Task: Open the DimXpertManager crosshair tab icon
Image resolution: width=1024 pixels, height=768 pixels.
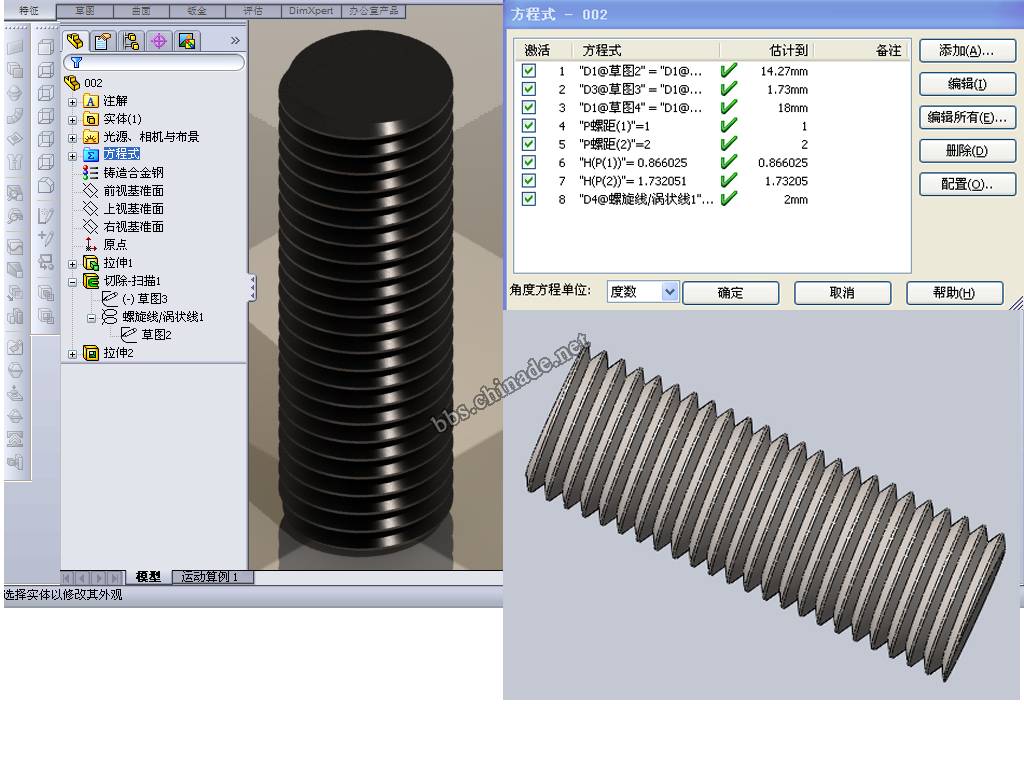Action: [x=159, y=41]
